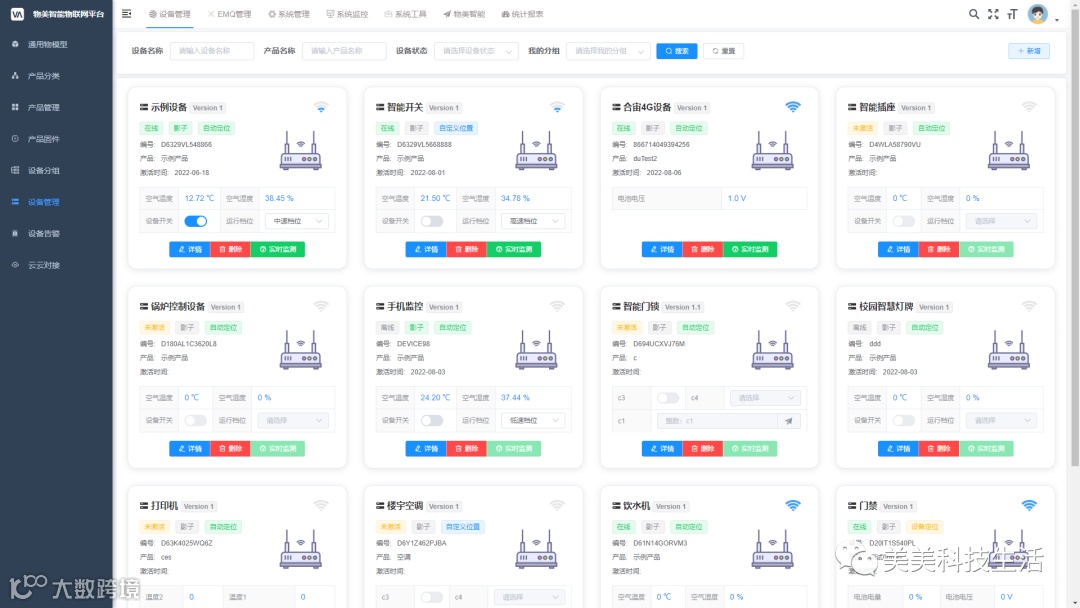Image resolution: width=1080 pixels, height=608 pixels.
Task: Toggle the c3 switch on the 智能门锁 card
Action: pos(667,398)
